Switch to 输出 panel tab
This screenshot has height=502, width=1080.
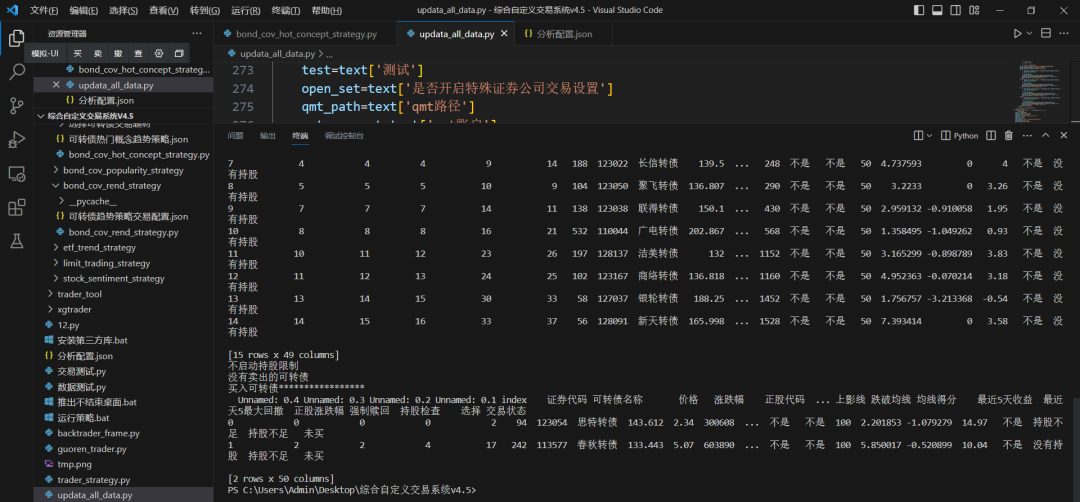pos(268,136)
